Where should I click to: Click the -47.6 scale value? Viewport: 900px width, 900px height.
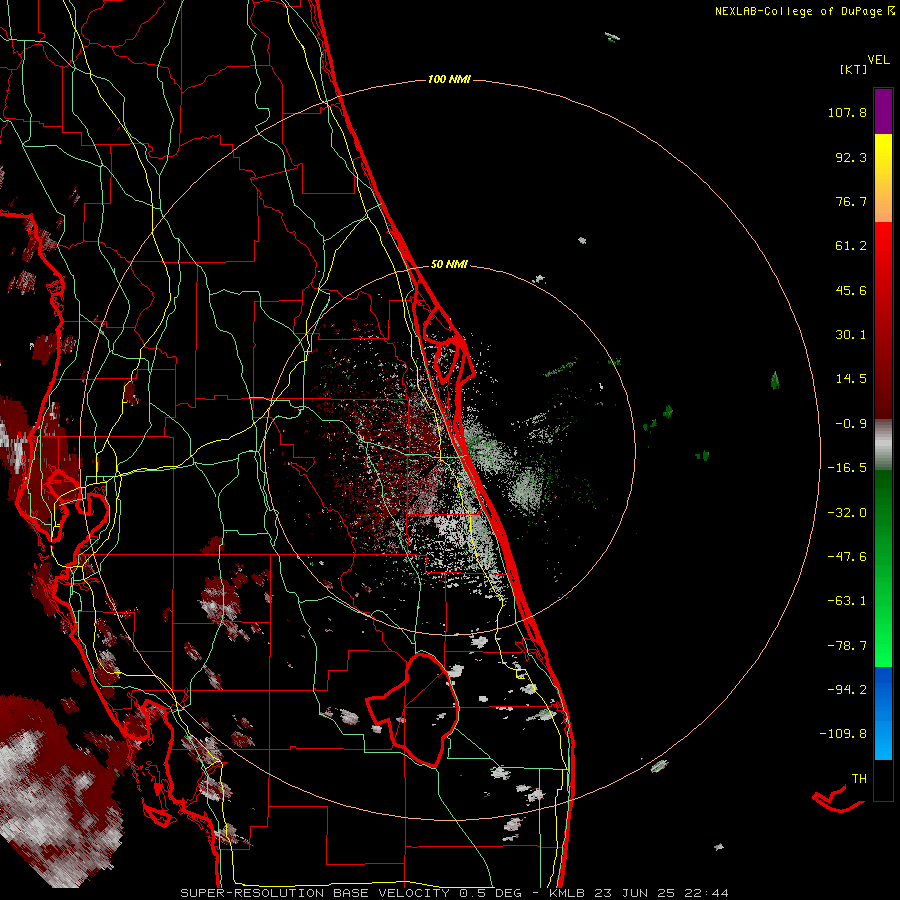[x=847, y=557]
